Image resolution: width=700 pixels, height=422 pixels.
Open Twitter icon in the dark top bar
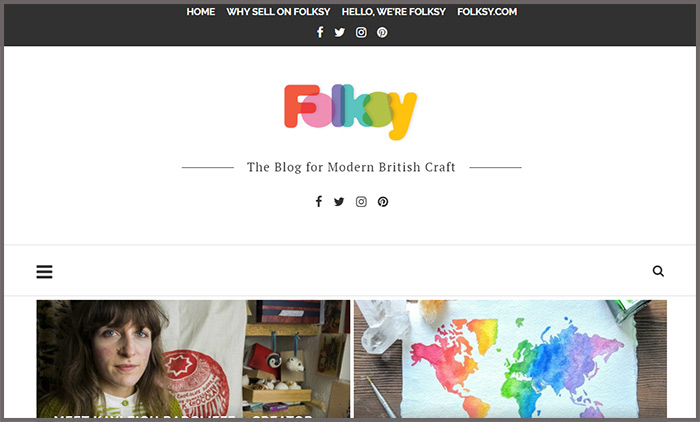[340, 33]
